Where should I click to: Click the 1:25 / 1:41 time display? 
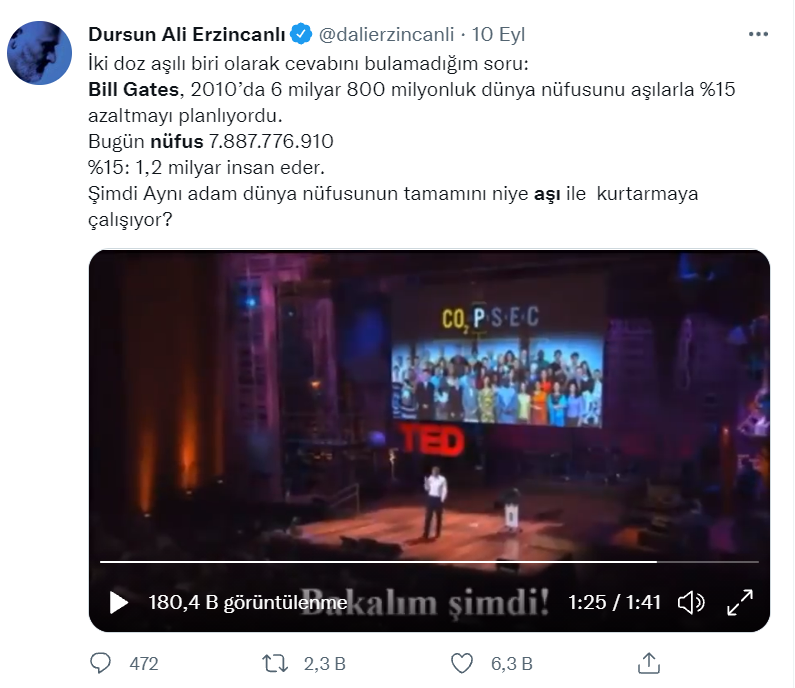(615, 602)
